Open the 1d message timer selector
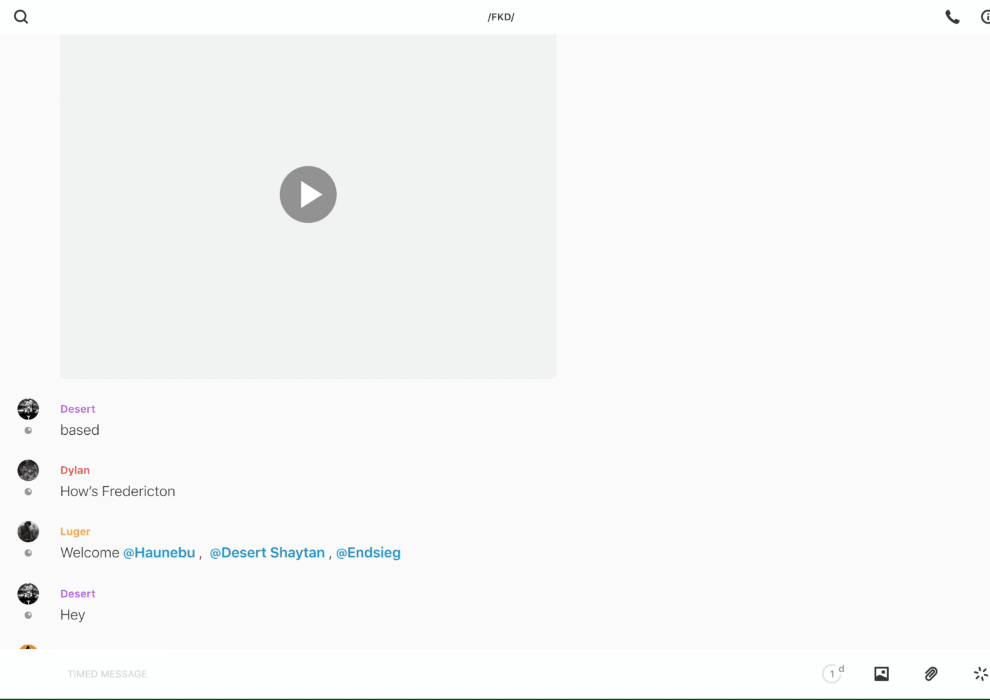The width and height of the screenshot is (990, 700). (832, 674)
